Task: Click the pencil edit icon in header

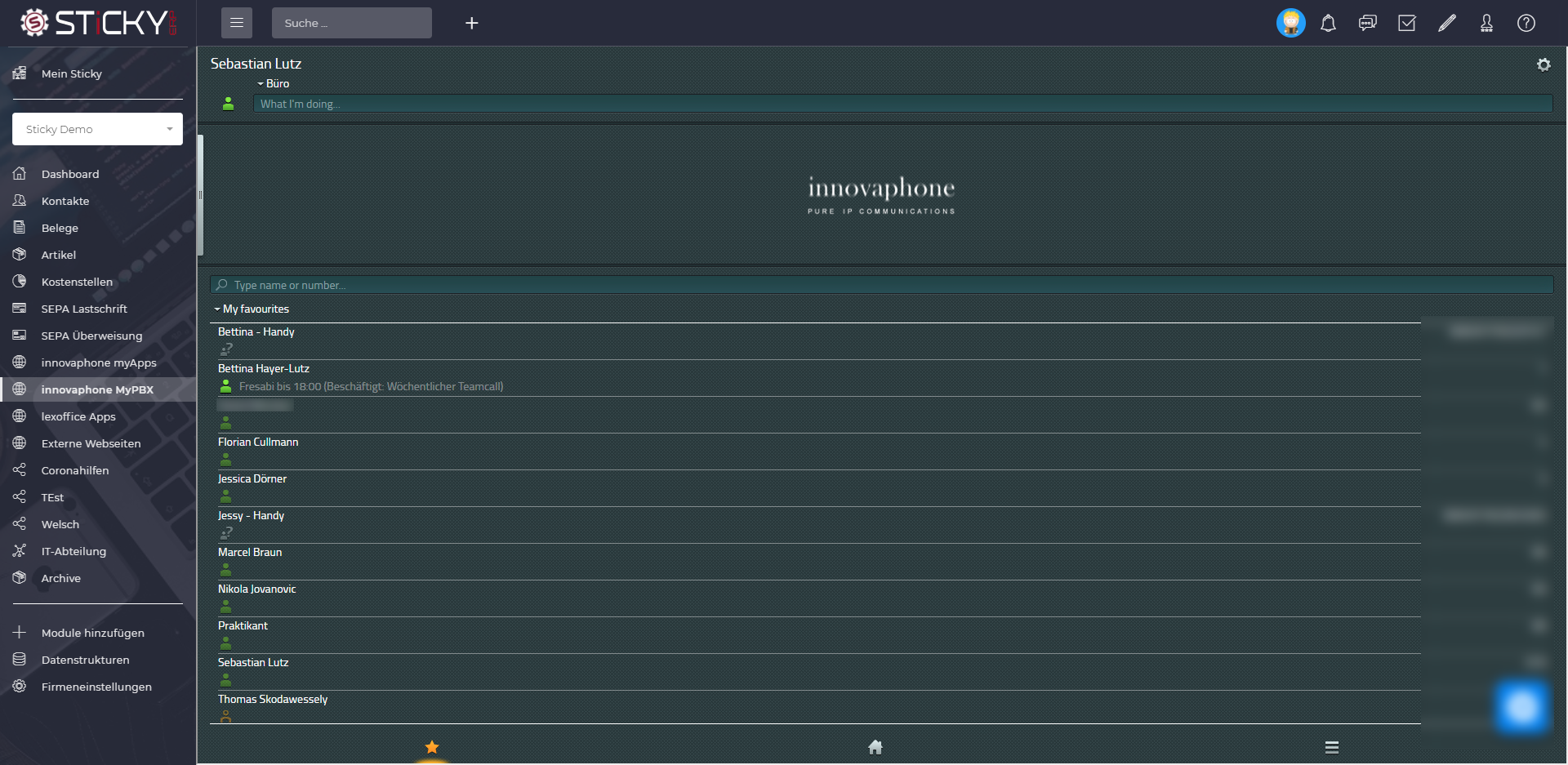Action: pyautogui.click(x=1447, y=23)
